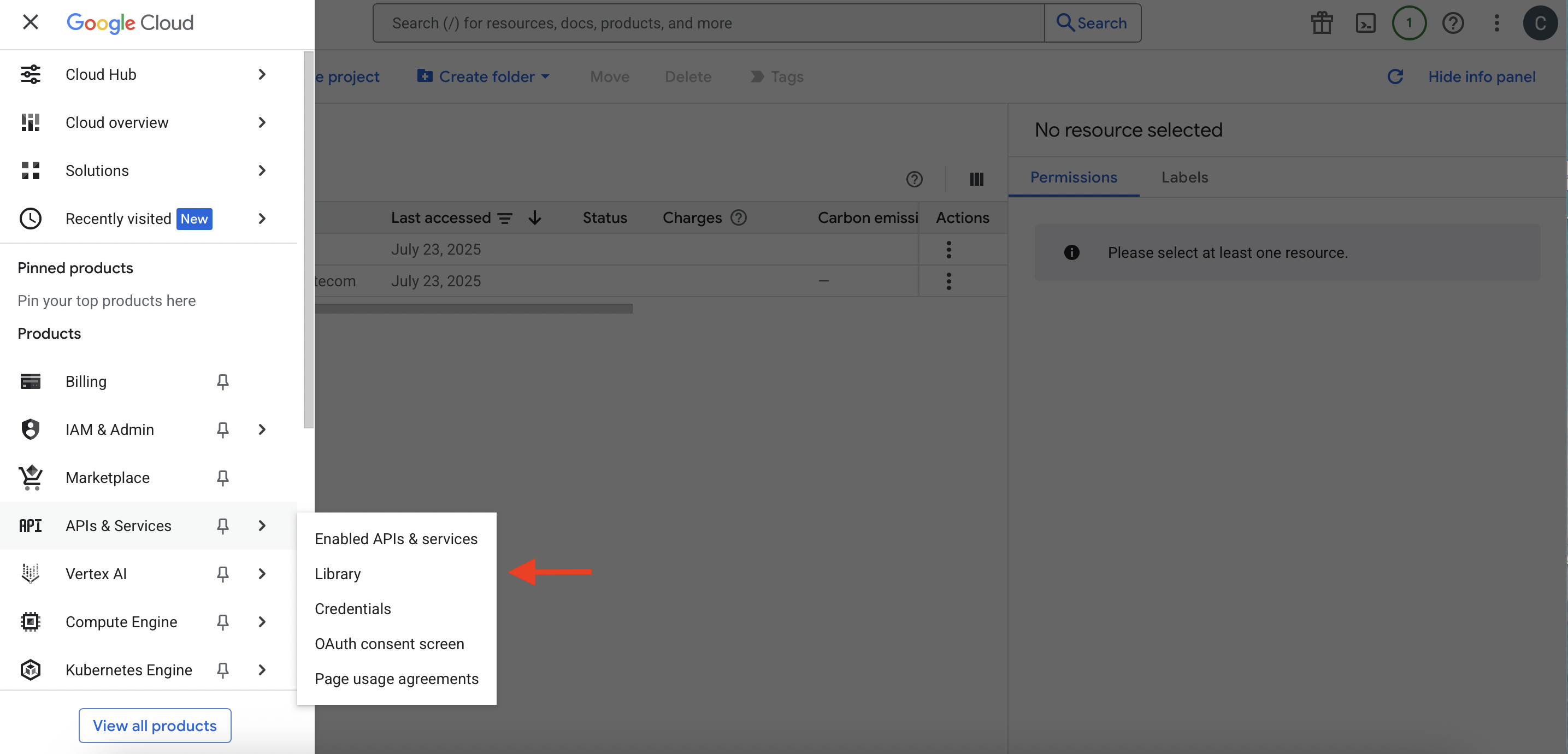Click the Cloud overview dashboard icon
The width and height of the screenshot is (1568, 754).
click(x=31, y=122)
